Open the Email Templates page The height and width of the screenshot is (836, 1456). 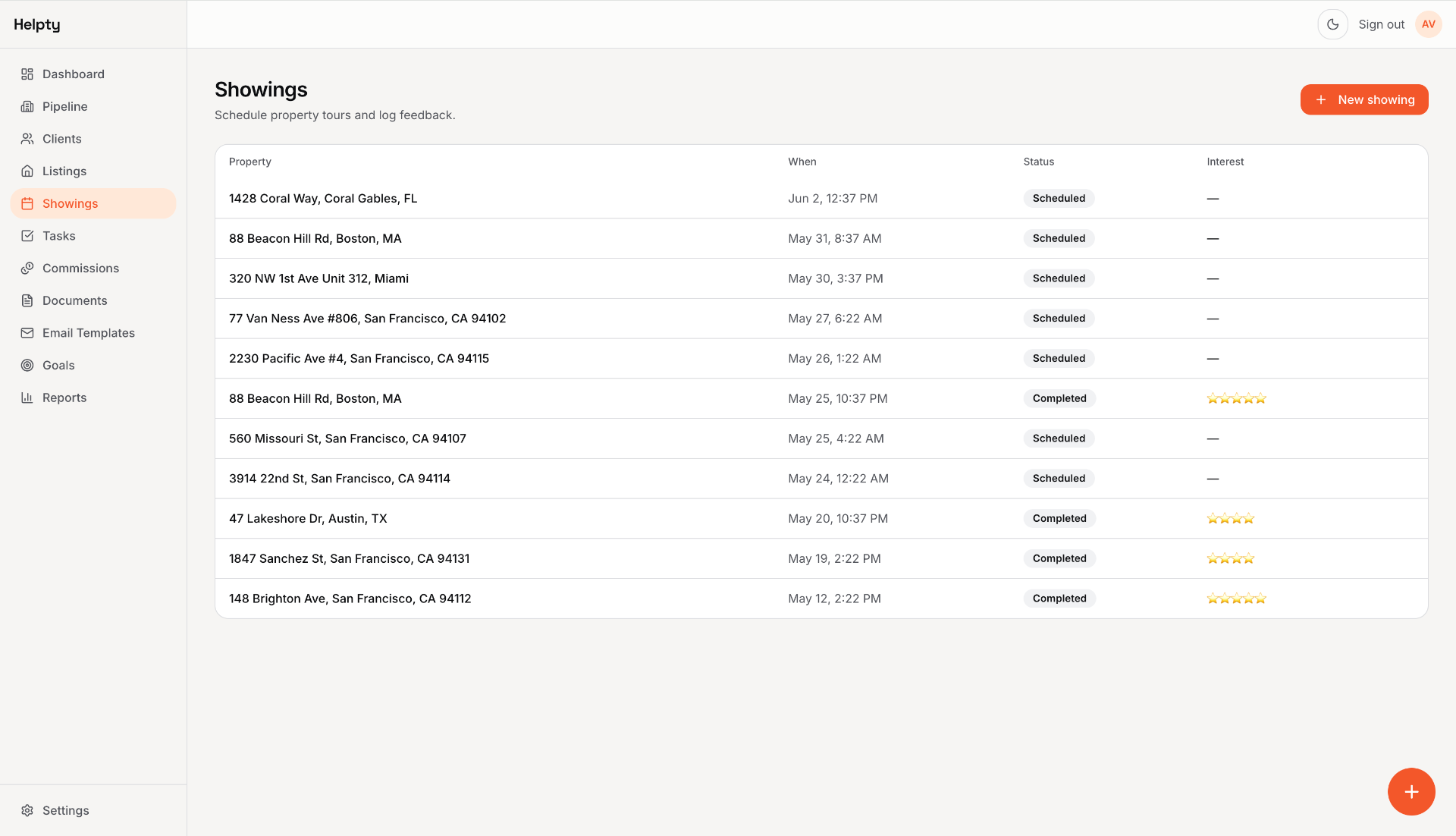(93, 333)
